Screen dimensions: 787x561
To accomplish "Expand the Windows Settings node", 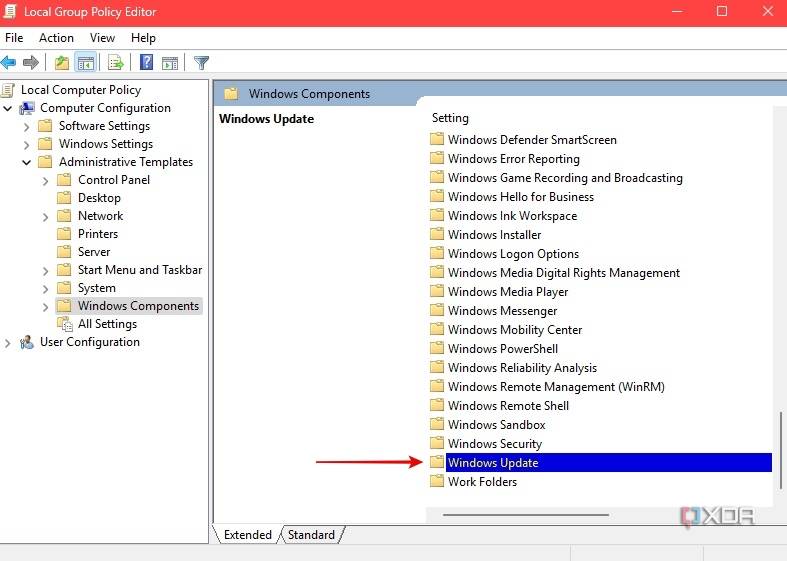I will pos(27,145).
